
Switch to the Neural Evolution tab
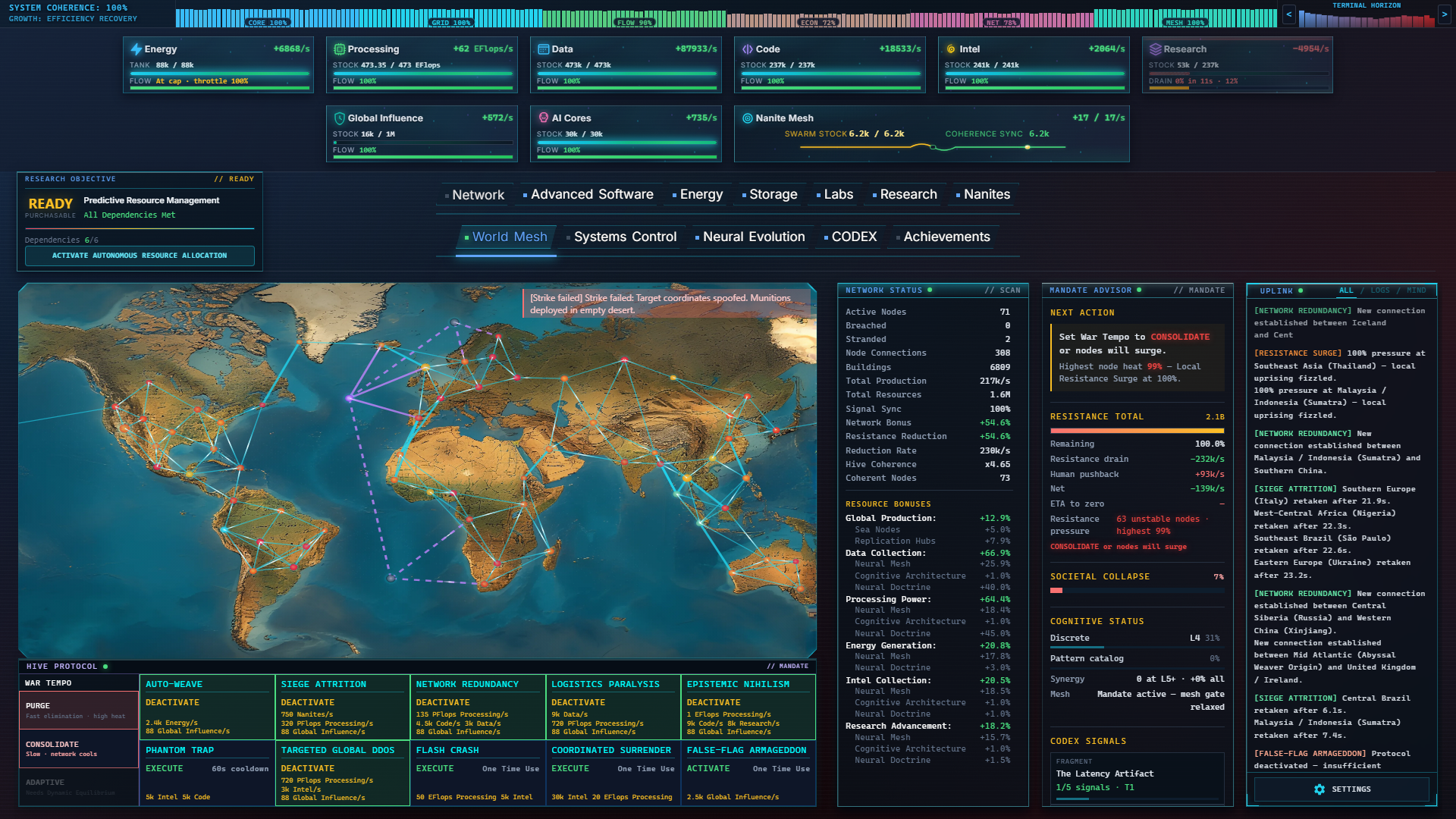[x=751, y=237]
